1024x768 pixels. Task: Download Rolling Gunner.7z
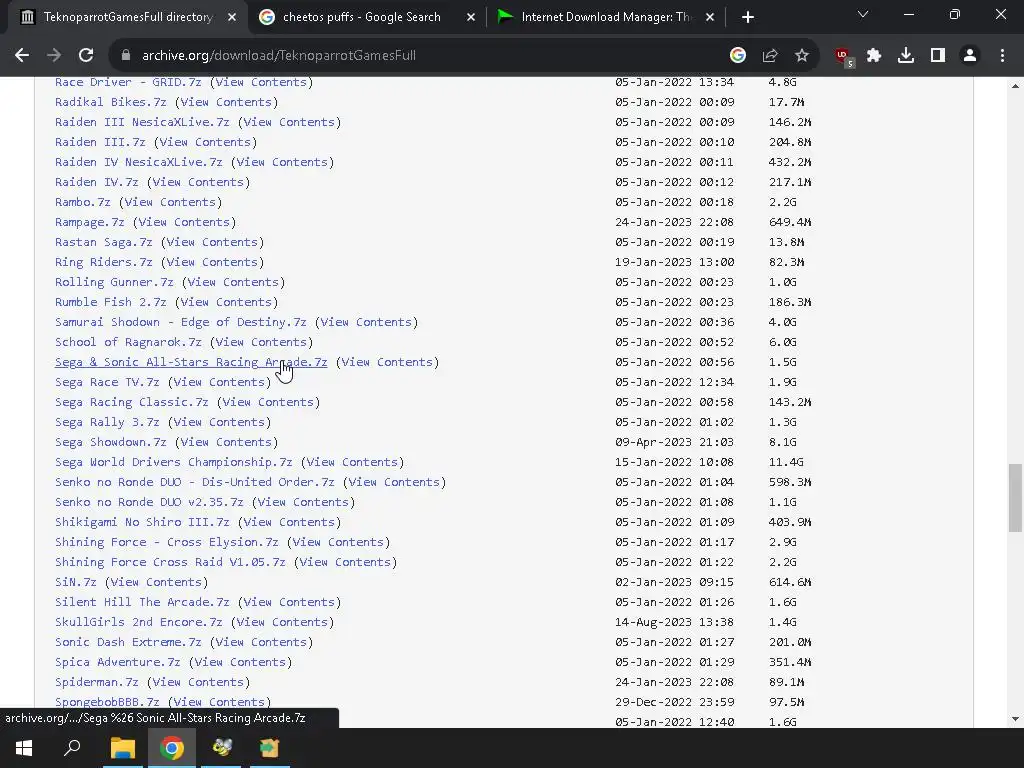coord(114,282)
